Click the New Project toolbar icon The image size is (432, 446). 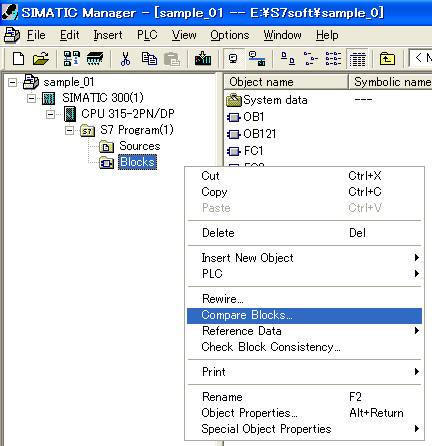(18, 59)
